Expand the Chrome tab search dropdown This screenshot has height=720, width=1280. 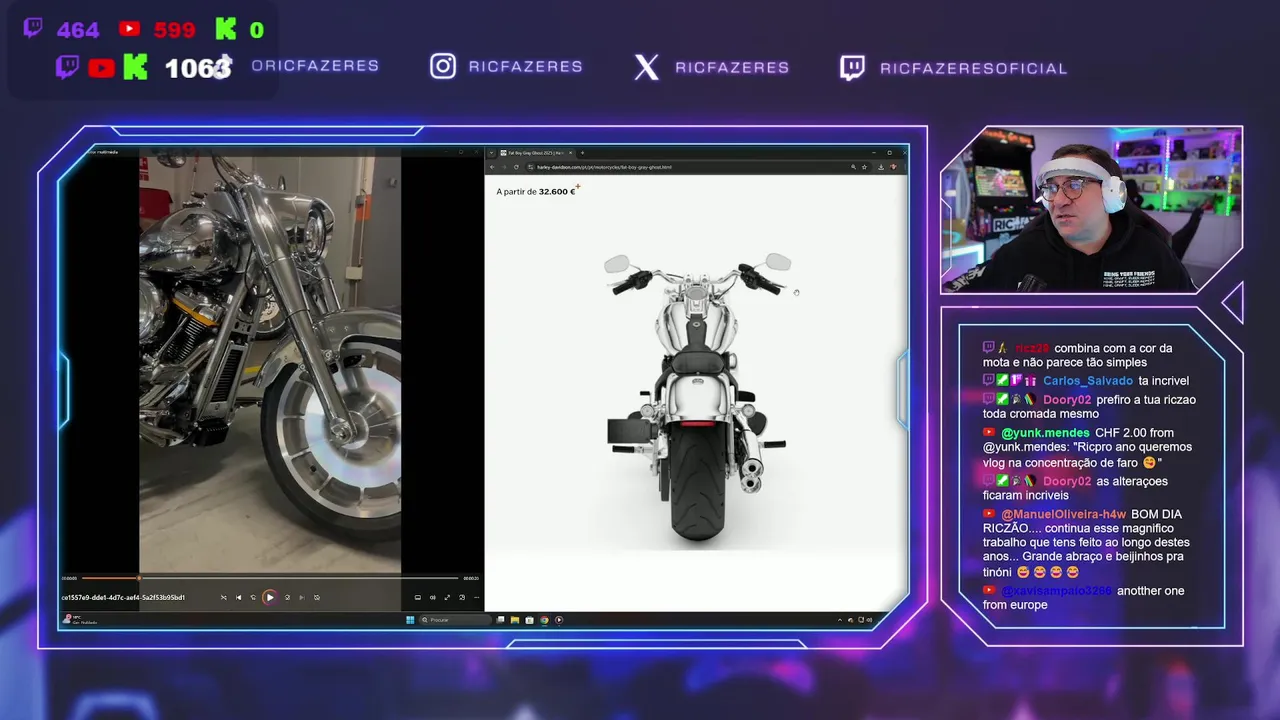point(491,153)
